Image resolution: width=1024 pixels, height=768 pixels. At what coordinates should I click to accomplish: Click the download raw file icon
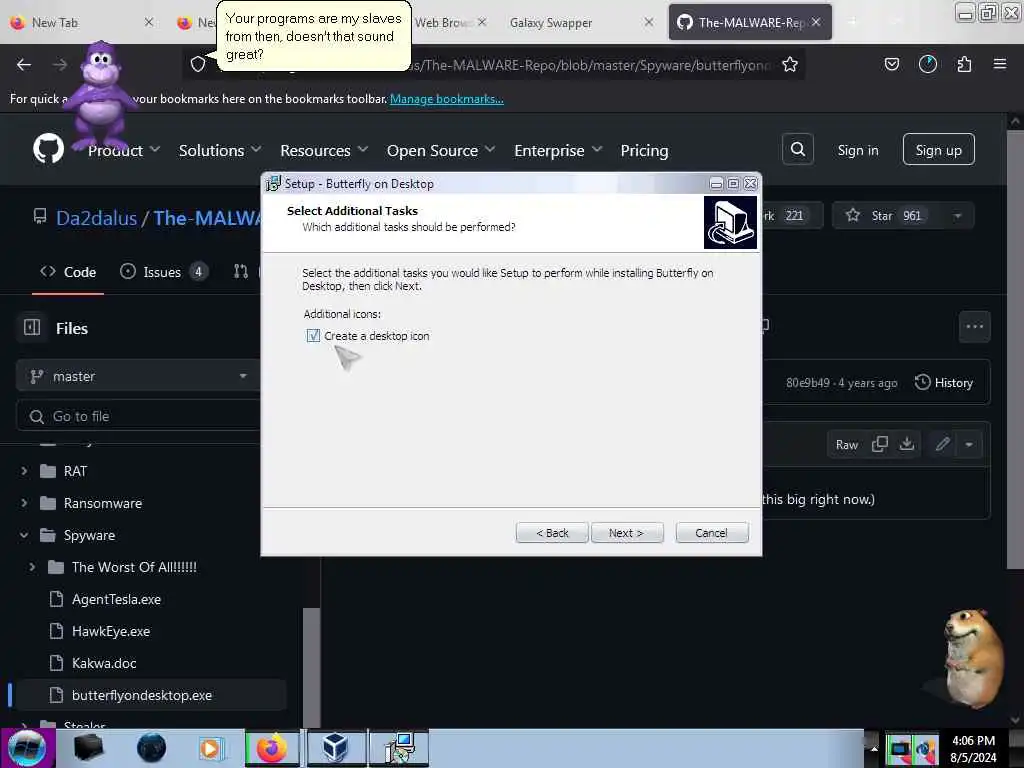(906, 445)
